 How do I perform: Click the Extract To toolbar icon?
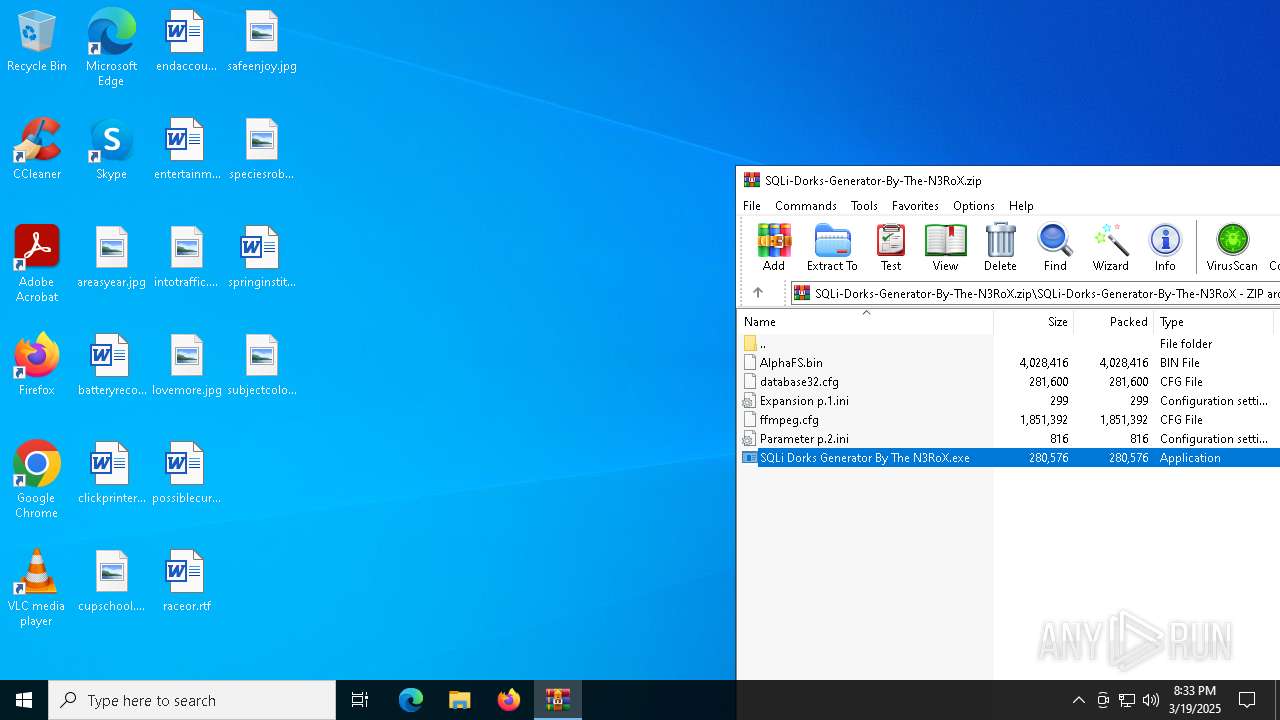[832, 247]
